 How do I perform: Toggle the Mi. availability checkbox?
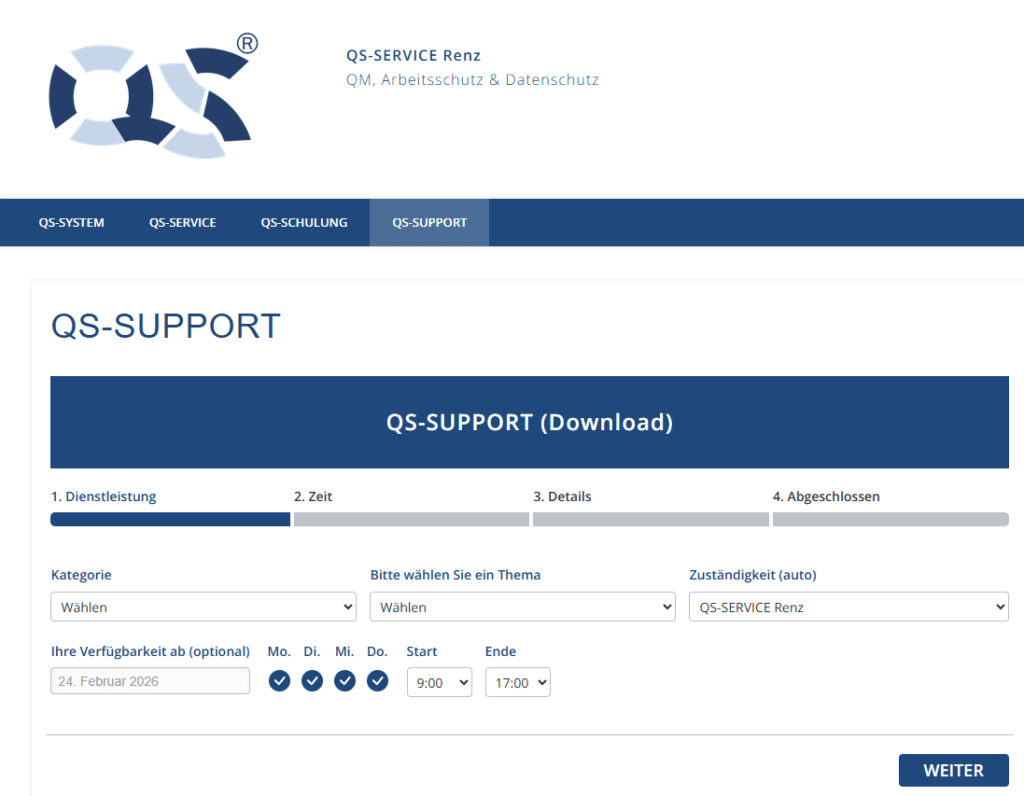coord(345,681)
